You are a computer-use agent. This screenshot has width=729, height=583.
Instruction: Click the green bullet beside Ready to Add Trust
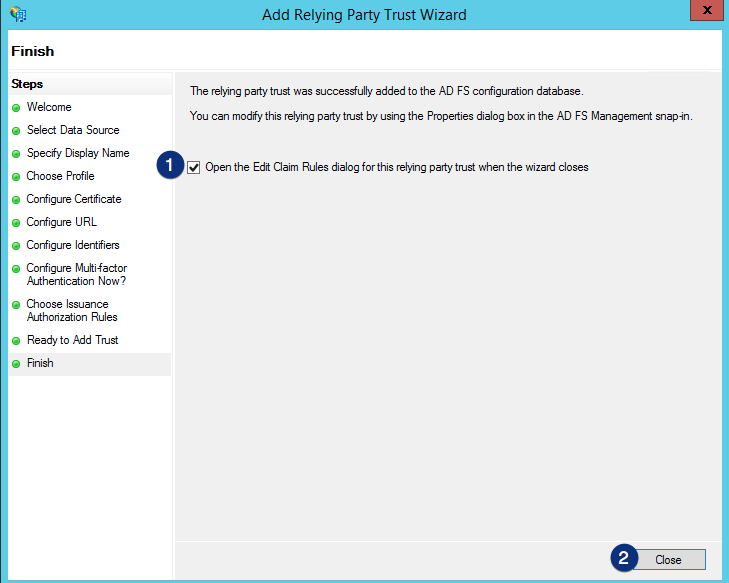click(x=16, y=341)
